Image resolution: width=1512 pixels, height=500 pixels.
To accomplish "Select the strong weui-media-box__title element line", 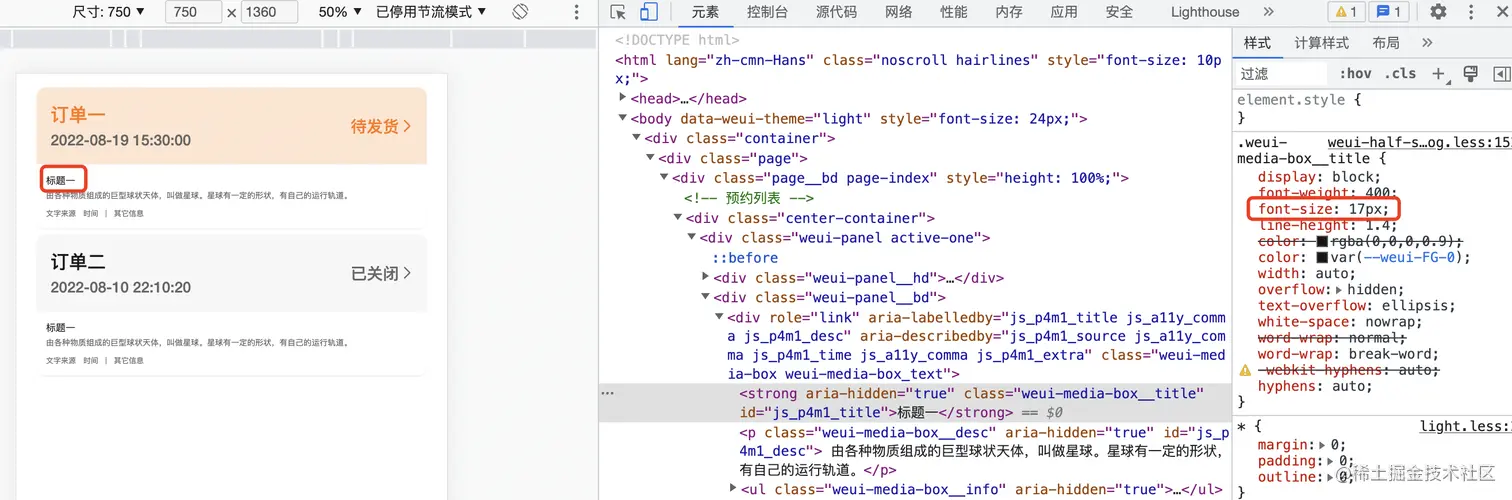I will point(915,403).
